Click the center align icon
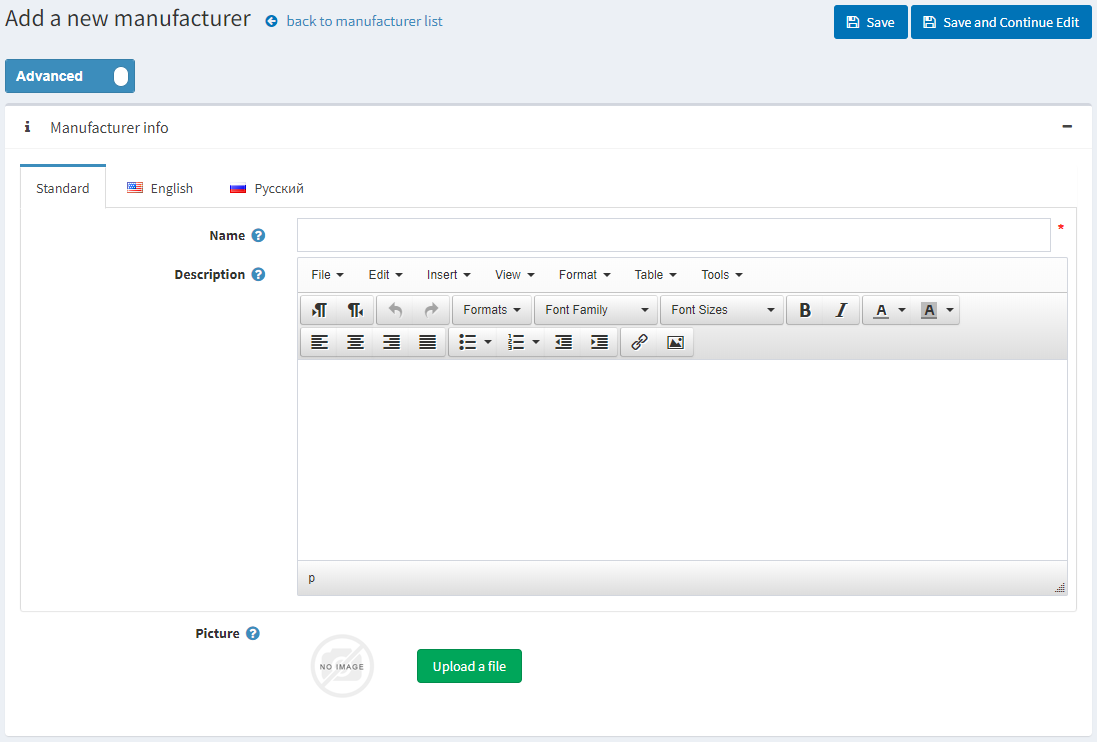 click(x=355, y=342)
